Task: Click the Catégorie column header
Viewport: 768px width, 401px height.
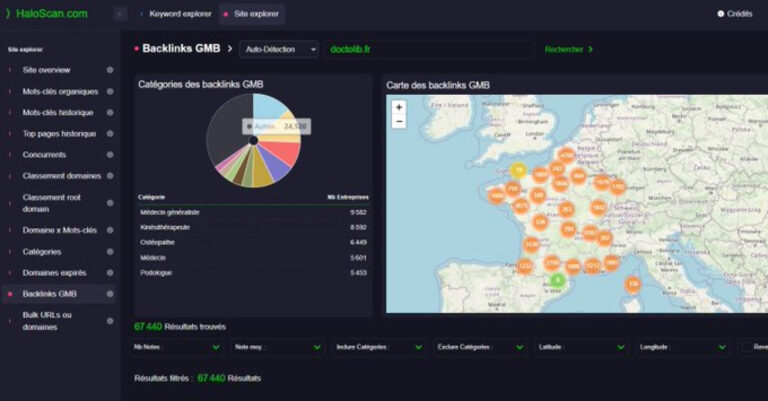Action: coord(151,197)
